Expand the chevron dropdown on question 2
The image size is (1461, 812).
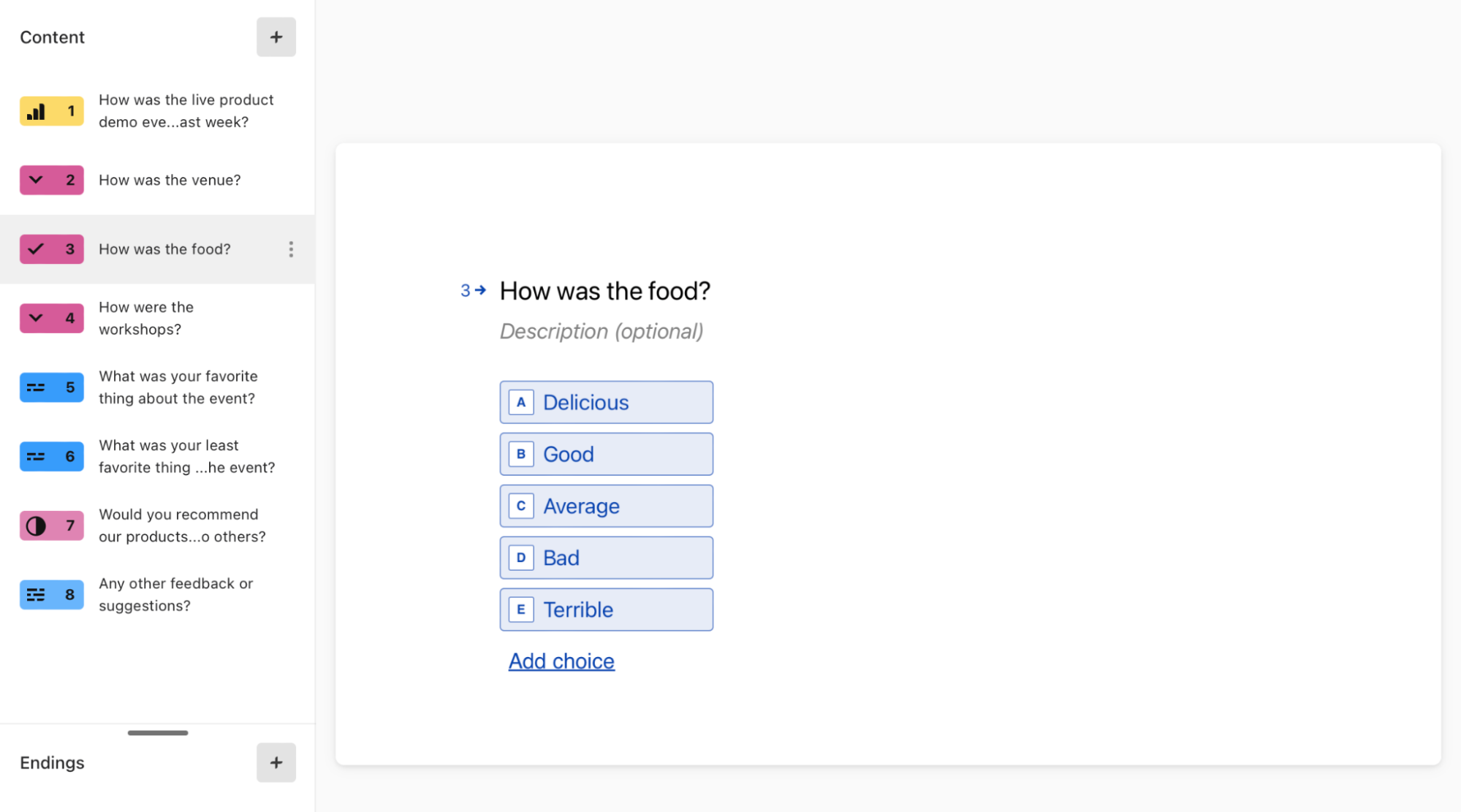pyautogui.click(x=37, y=179)
